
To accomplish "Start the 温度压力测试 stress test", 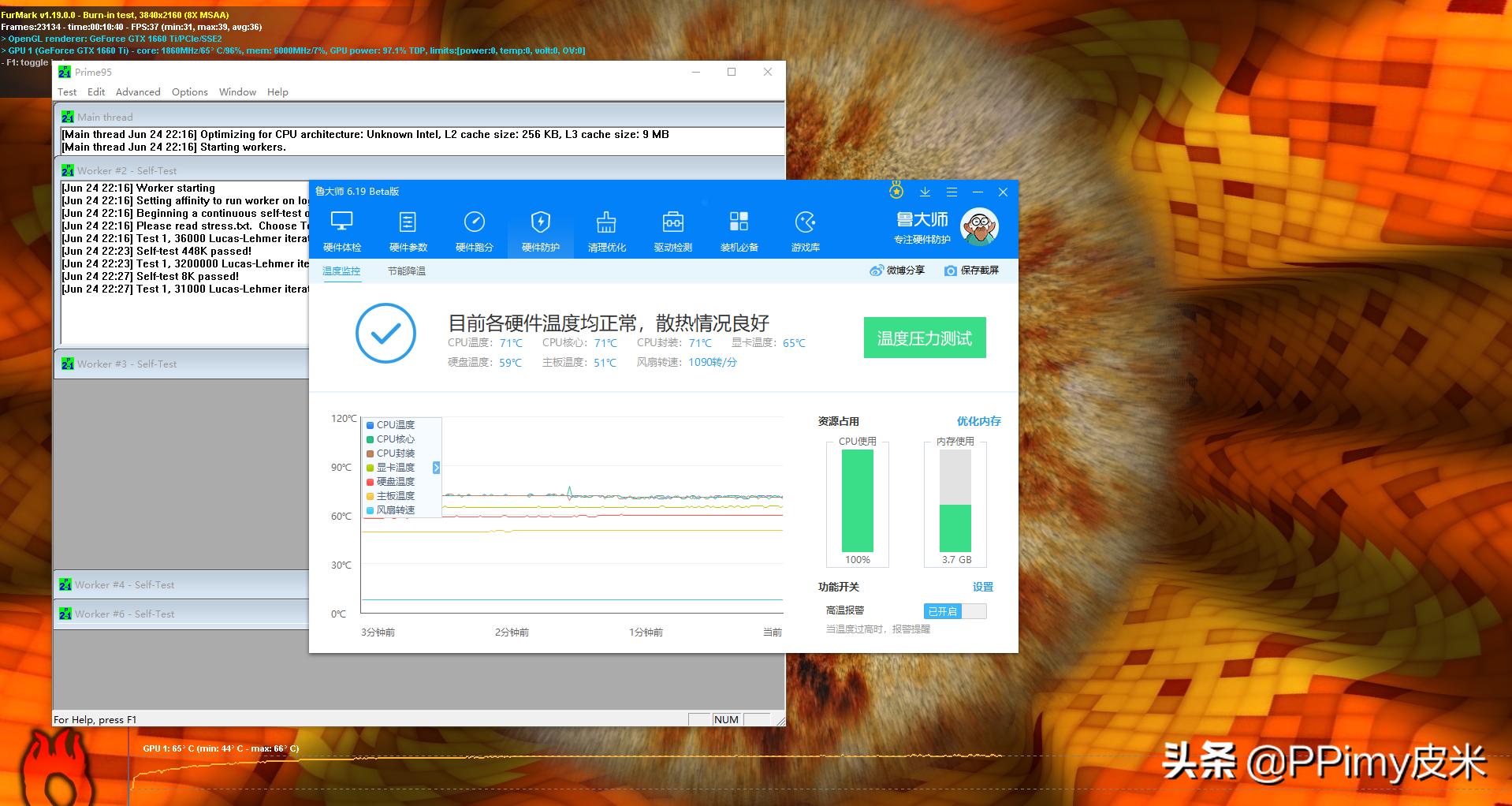I will (924, 337).
